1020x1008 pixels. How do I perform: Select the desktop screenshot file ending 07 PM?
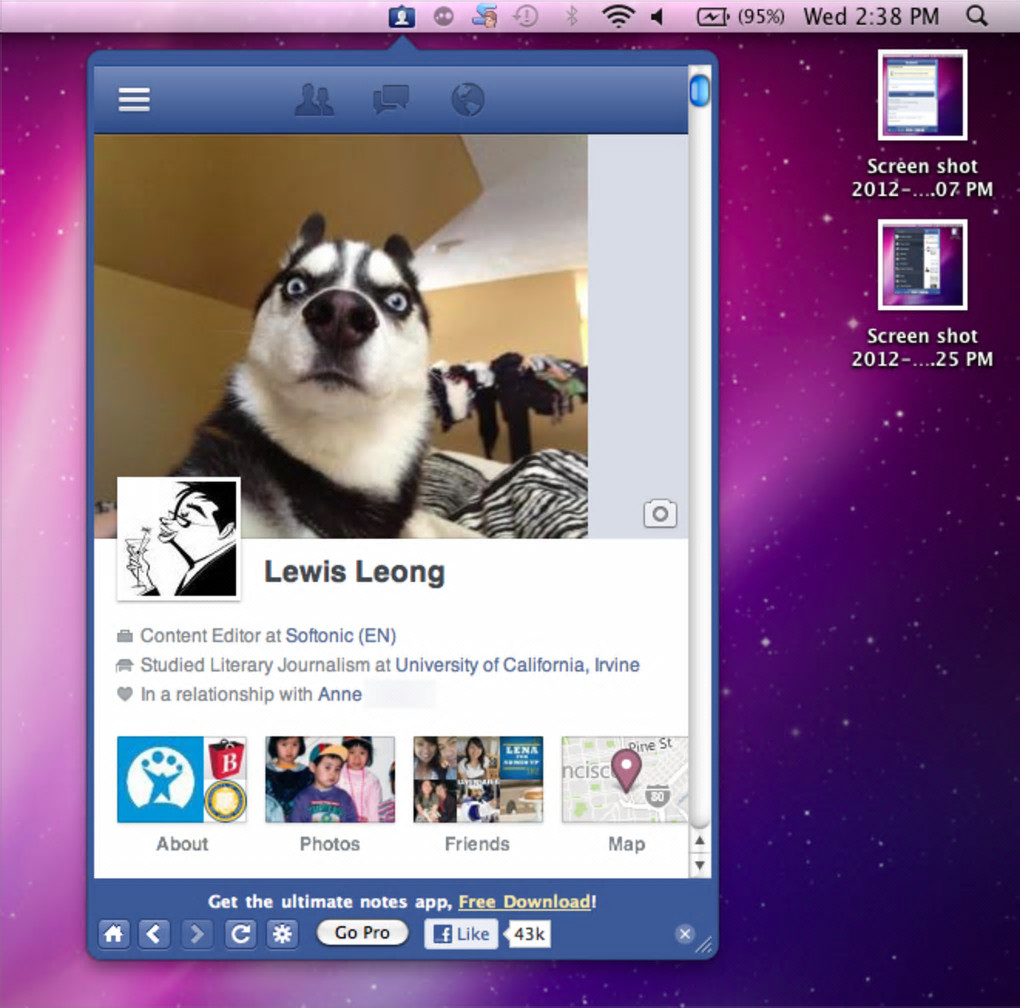[922, 124]
